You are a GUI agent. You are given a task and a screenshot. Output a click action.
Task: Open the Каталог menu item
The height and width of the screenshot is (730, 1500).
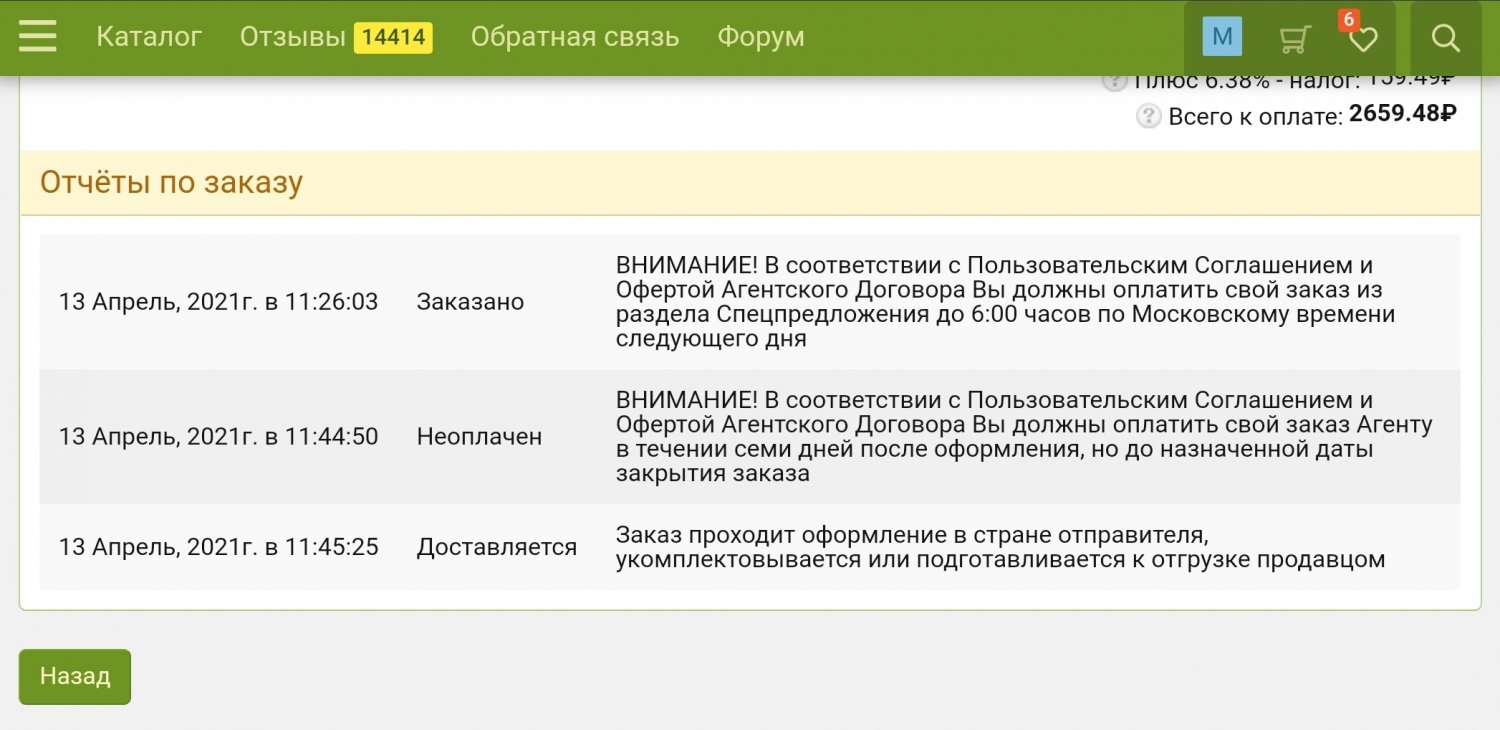pyautogui.click(x=149, y=37)
